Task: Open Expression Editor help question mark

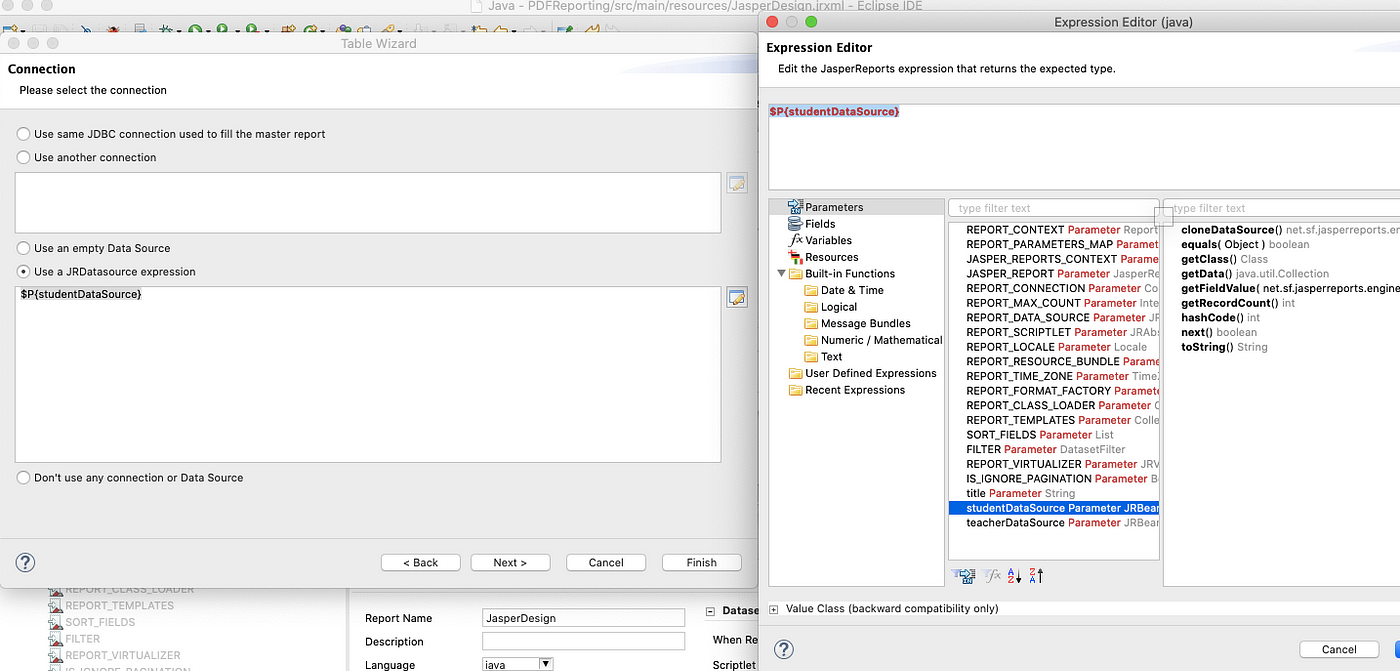Action: 784,649
